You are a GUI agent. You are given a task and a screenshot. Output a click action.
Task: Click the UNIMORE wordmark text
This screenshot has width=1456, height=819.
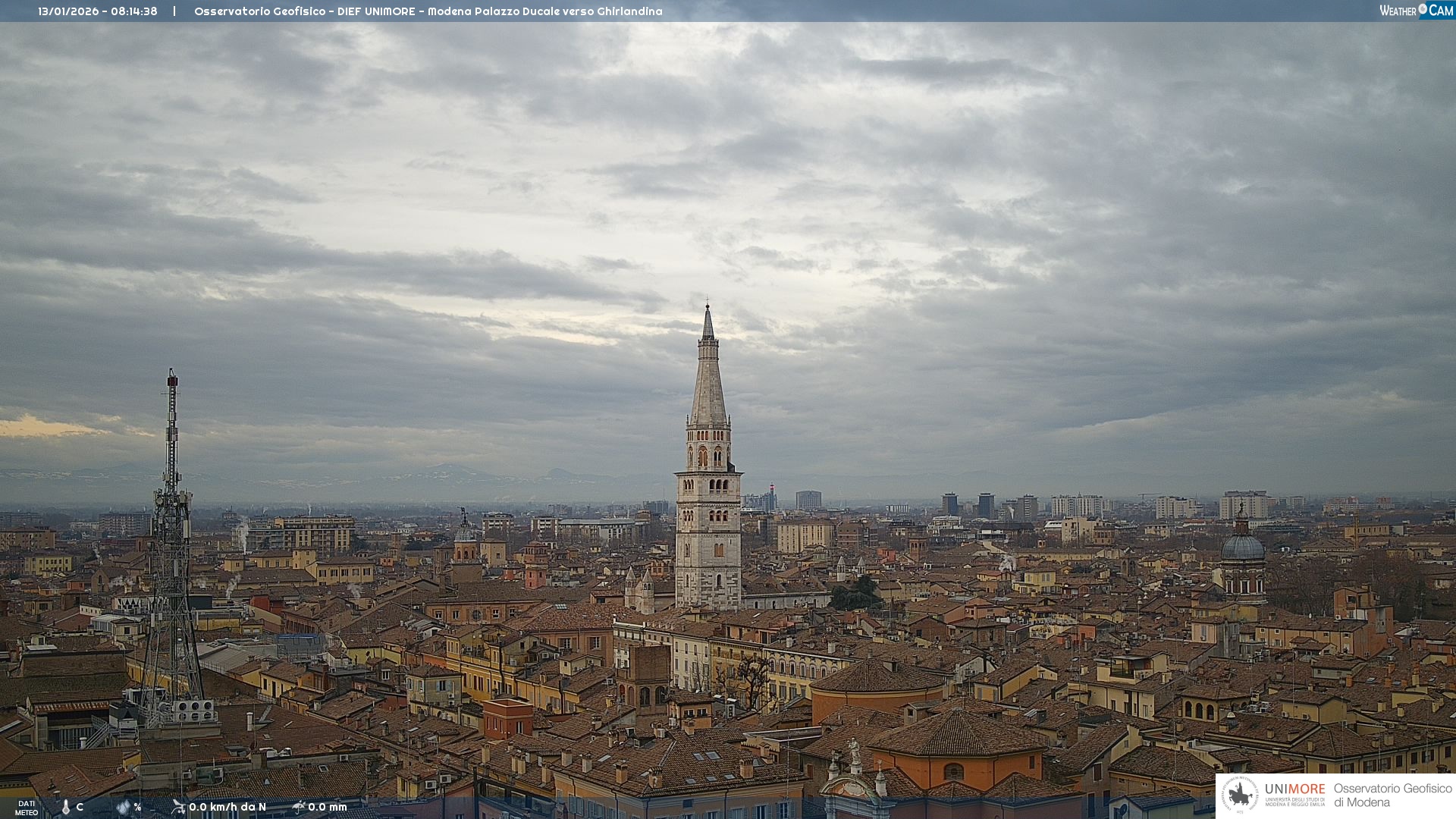pyautogui.click(x=1294, y=789)
